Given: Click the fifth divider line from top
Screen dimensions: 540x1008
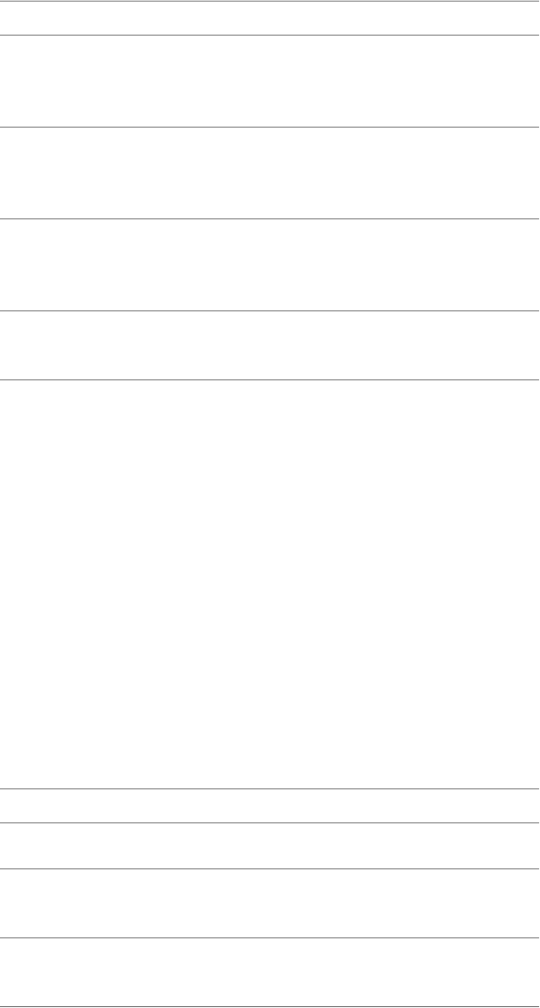Looking at the screenshot, I should (x=270, y=311).
